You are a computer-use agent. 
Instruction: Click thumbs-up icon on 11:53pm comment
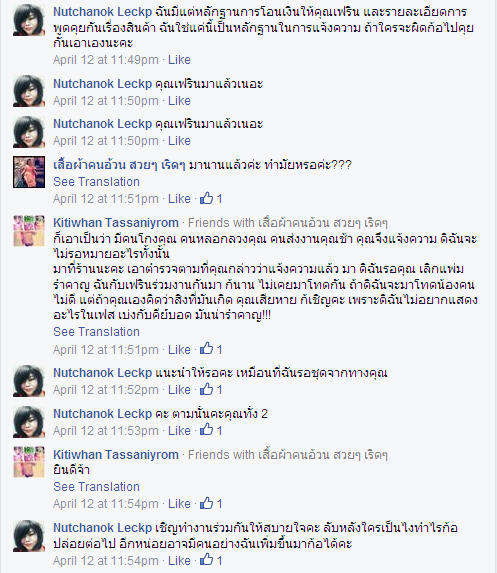(206, 430)
